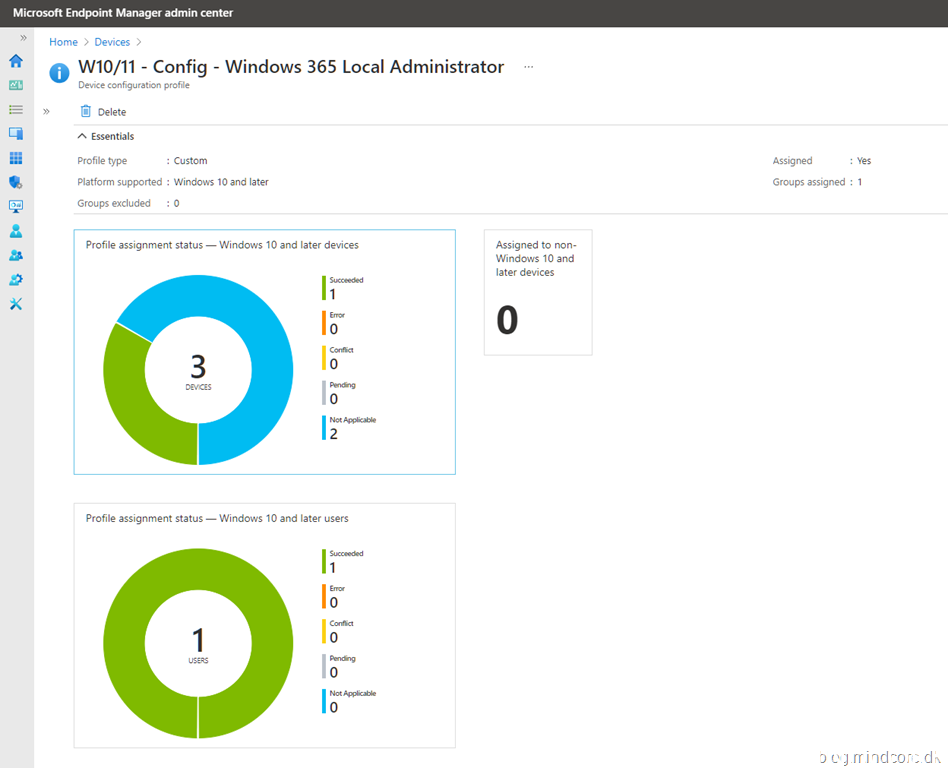Go to Devices breadcrumb link
The width and height of the screenshot is (948, 768).
112,42
